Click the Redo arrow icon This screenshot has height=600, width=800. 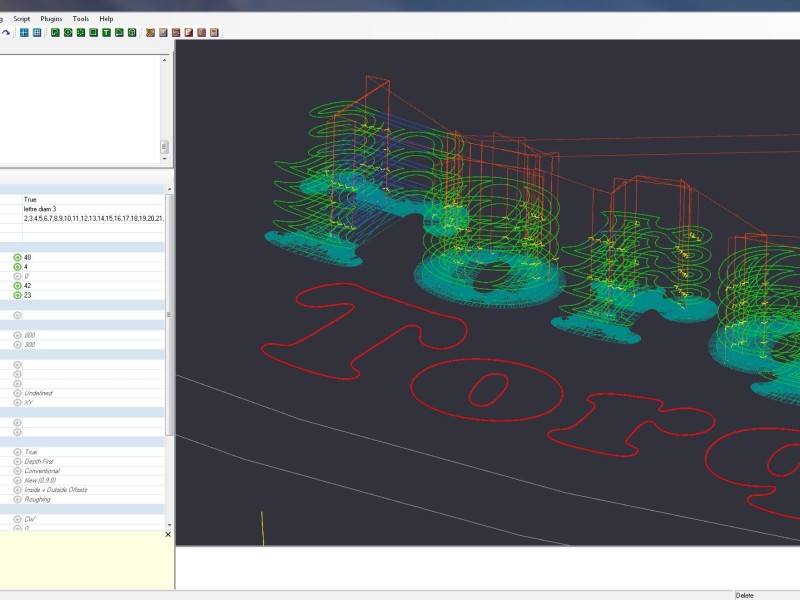[6, 33]
